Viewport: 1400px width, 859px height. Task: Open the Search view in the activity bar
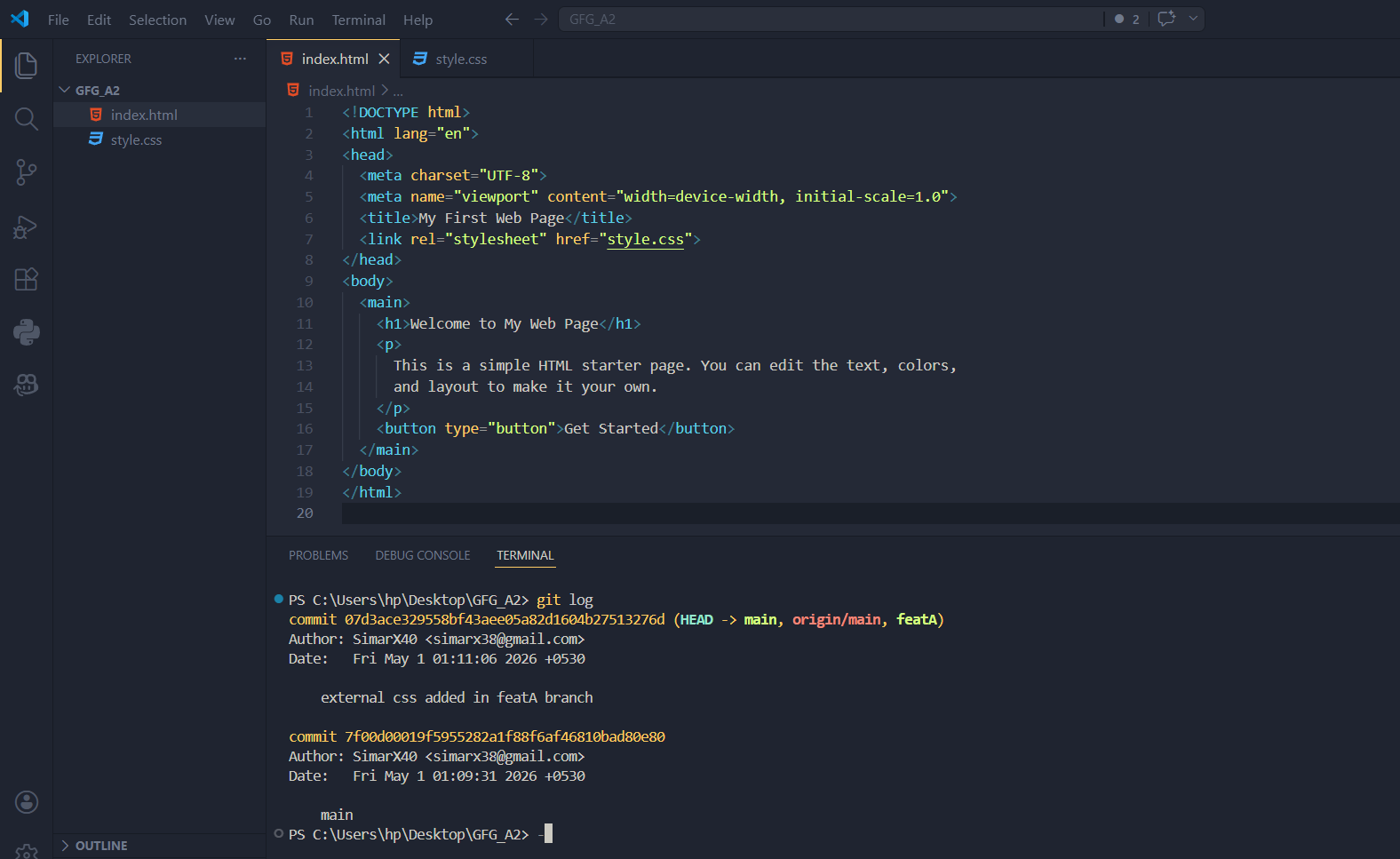[27, 119]
